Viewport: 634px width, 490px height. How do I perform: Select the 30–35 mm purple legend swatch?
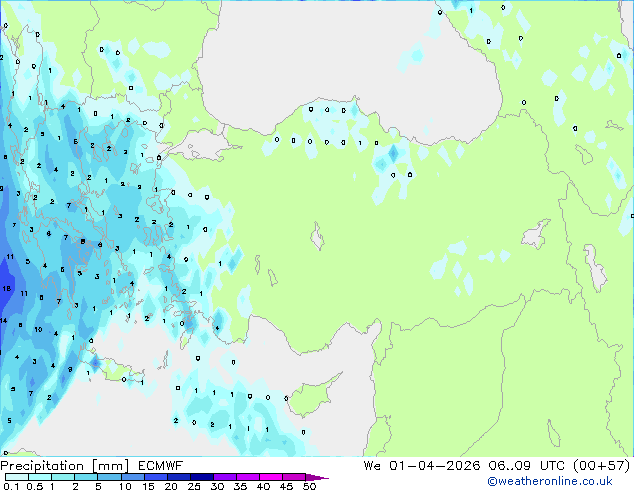[x=224, y=477]
